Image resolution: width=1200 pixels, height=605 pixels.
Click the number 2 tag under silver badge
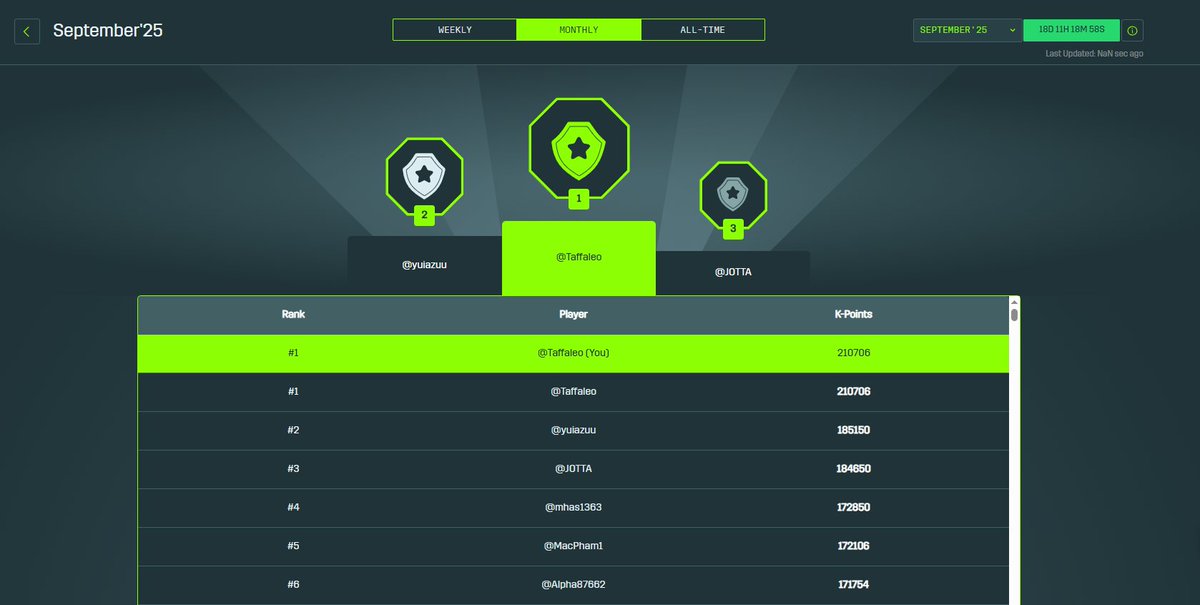point(424,216)
